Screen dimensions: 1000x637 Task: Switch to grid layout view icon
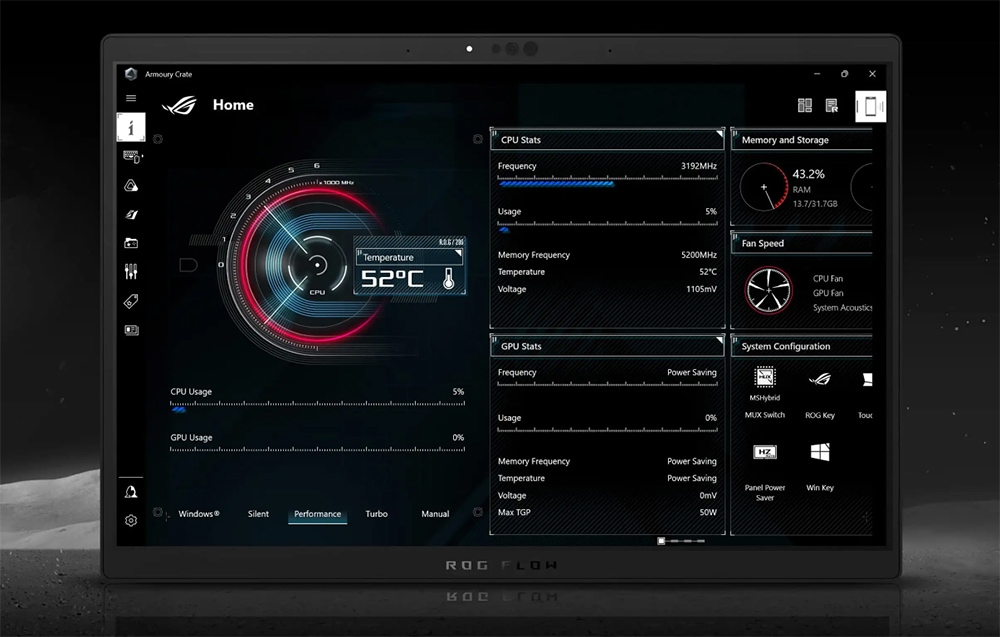pos(805,105)
